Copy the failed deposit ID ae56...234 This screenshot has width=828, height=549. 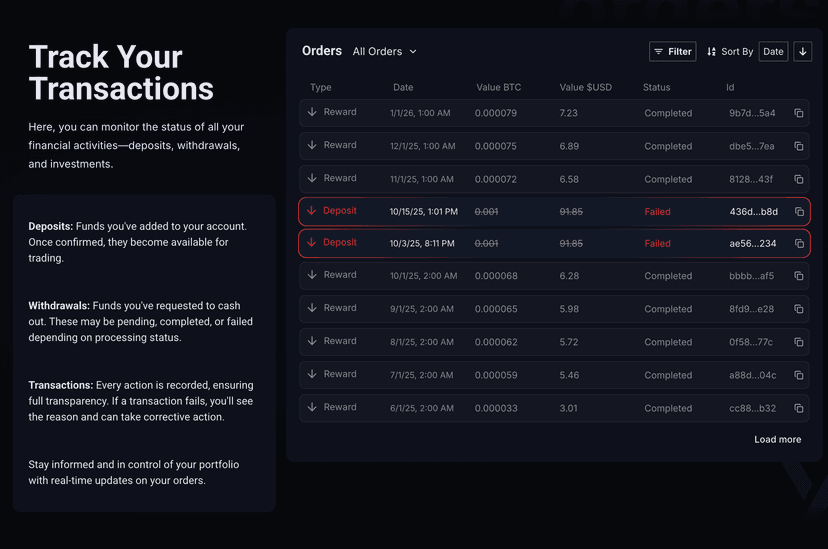(798, 244)
